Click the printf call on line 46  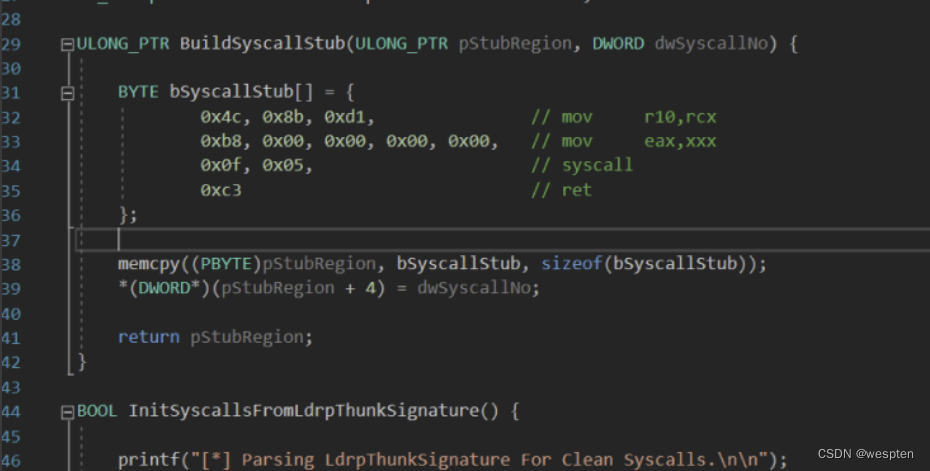[x=148, y=460]
